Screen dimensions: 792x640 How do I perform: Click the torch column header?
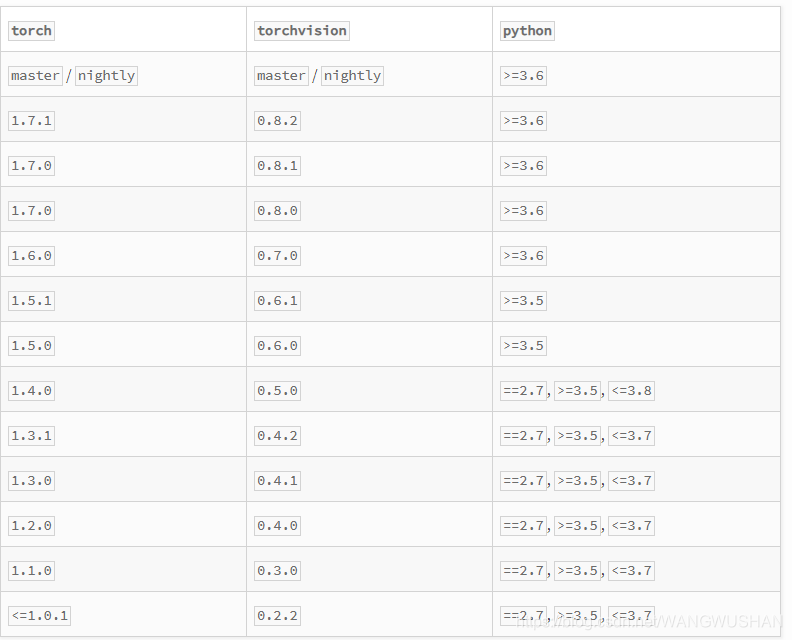pyautogui.click(x=31, y=31)
